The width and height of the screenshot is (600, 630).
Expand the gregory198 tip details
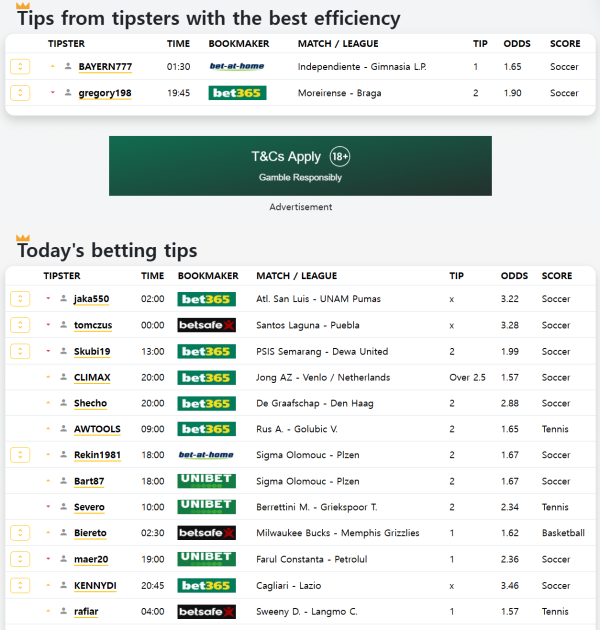pos(20,93)
